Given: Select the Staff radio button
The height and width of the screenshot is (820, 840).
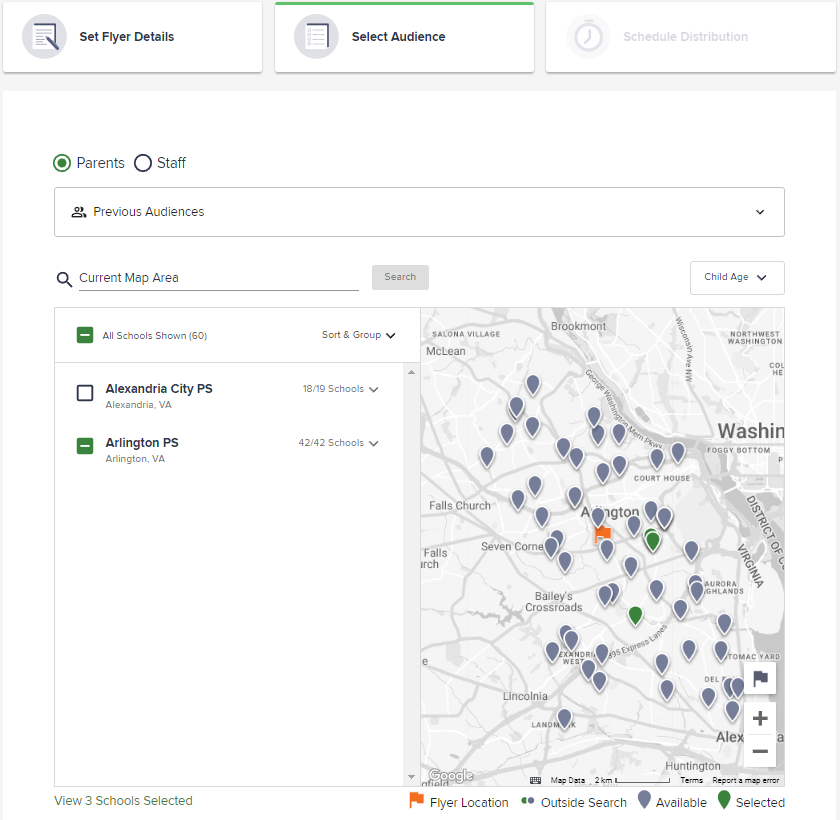Looking at the screenshot, I should point(143,163).
